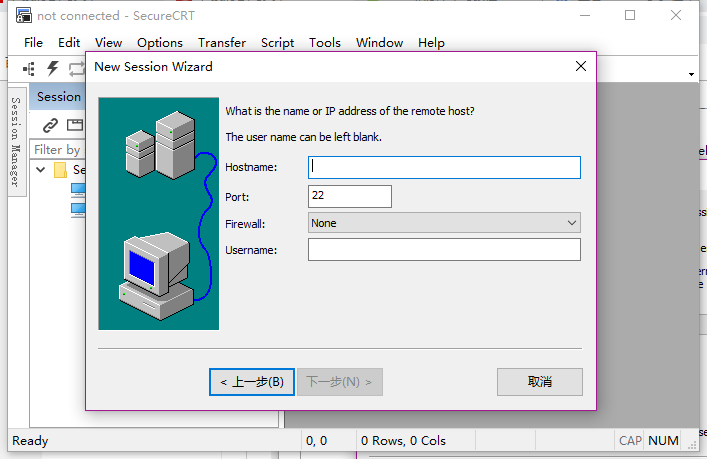Open the Firewall dropdown
This screenshot has width=707, height=459.
click(444, 223)
